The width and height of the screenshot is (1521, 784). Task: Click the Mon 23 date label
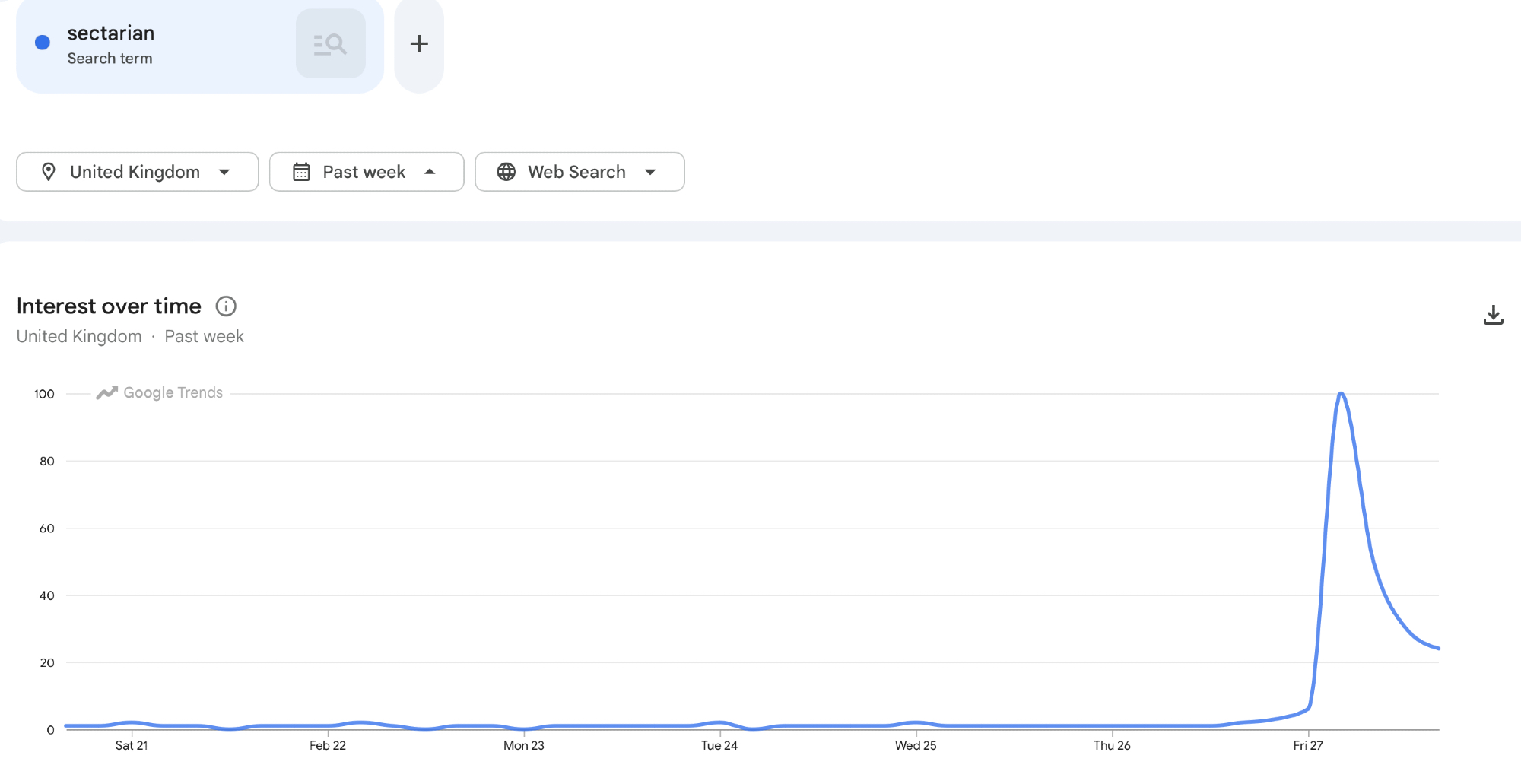pos(524,745)
